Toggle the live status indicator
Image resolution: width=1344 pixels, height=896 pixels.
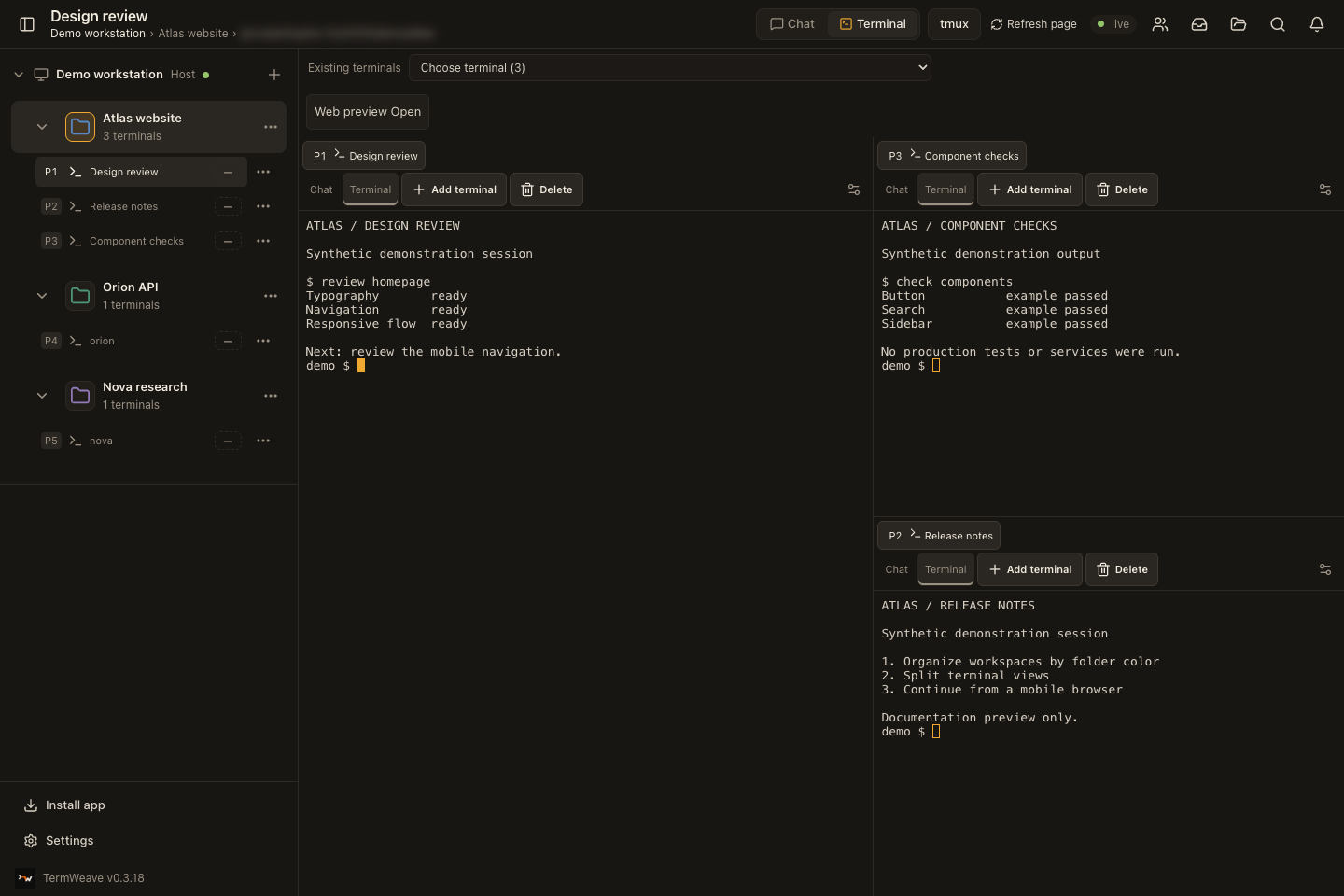[x=1113, y=24]
